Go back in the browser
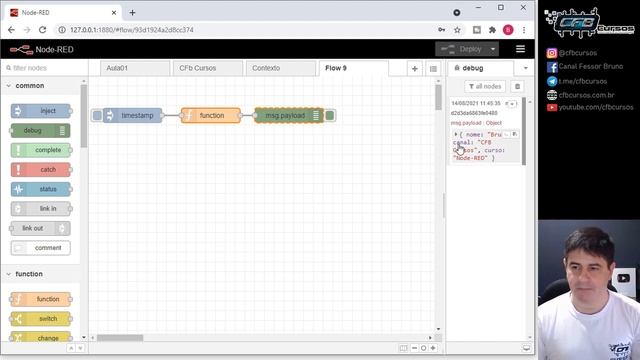Viewport: 640px width, 360px height. (x=11, y=30)
